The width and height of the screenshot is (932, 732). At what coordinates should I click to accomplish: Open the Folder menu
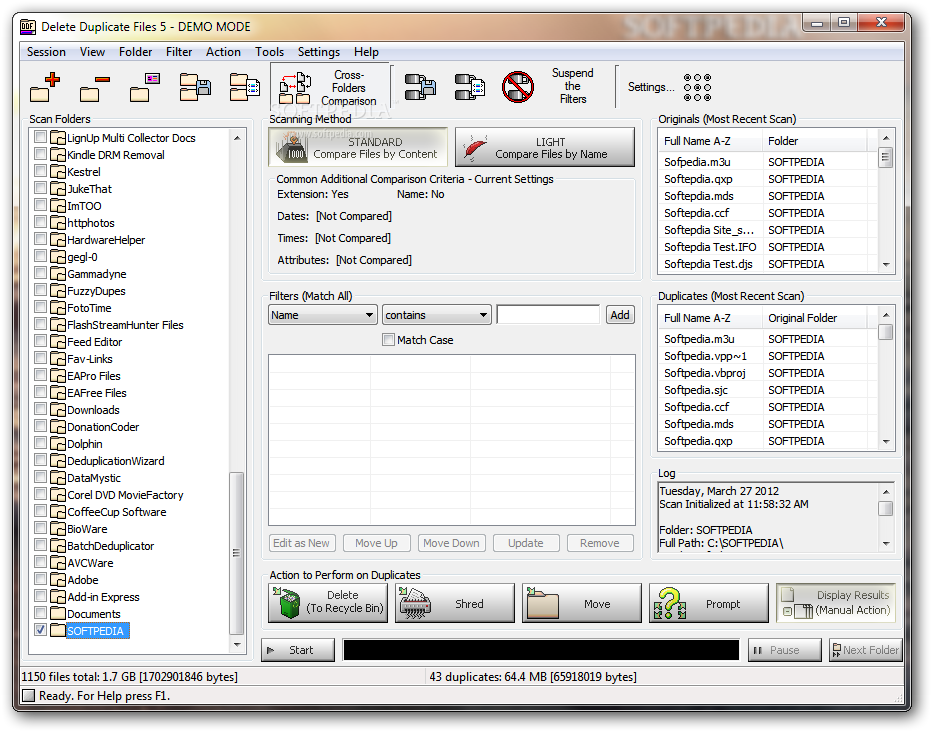point(136,52)
